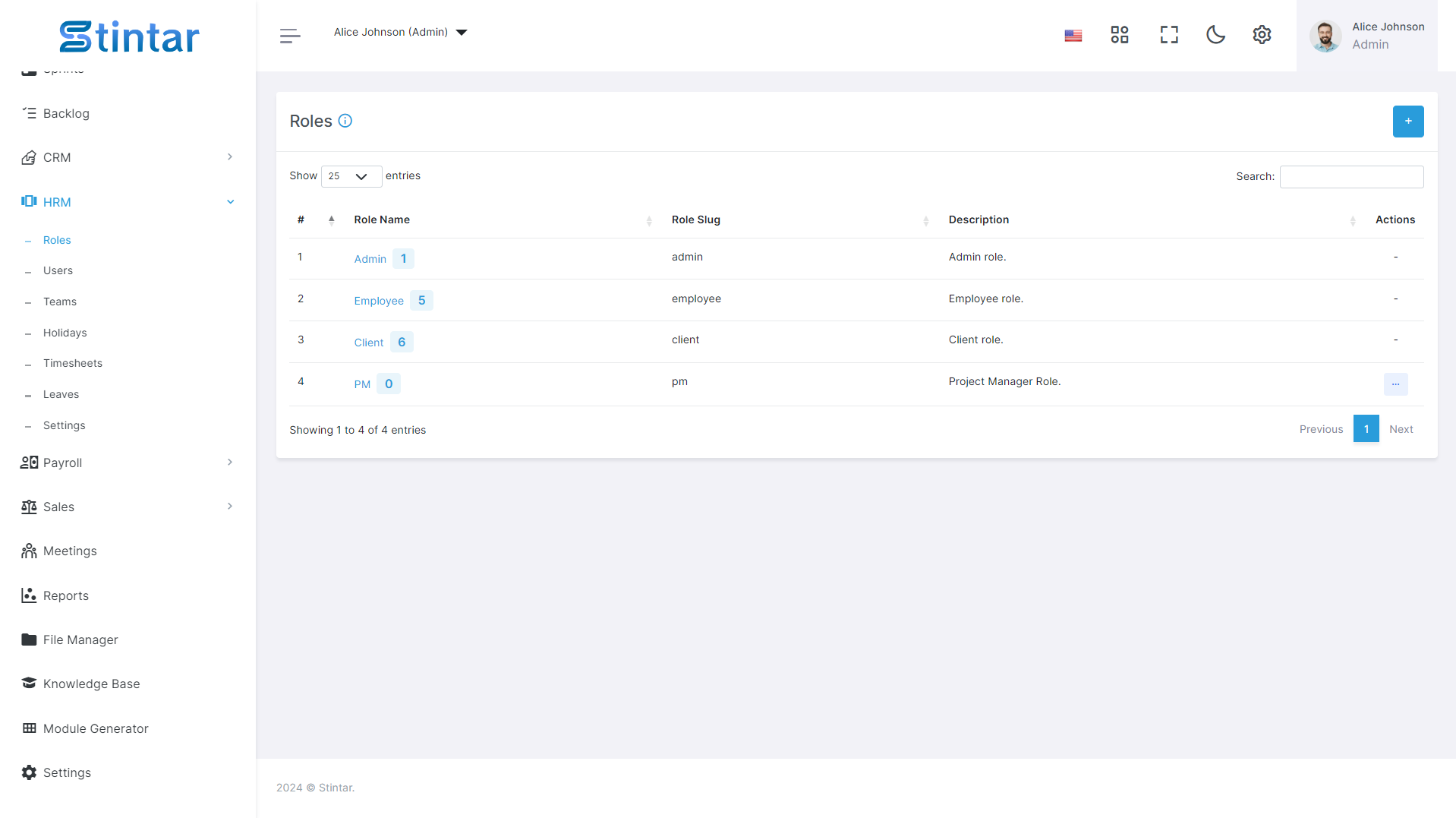Open Settings at sidebar bottom
This screenshot has height=818, width=1456.
tap(67, 773)
